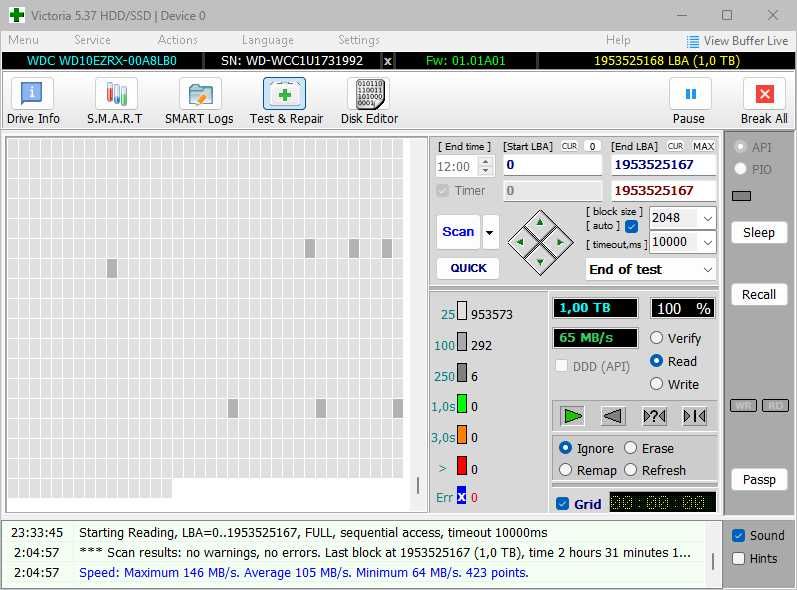Click the dark gray 250 ms block swatch
The width and height of the screenshot is (797, 590).
(462, 372)
